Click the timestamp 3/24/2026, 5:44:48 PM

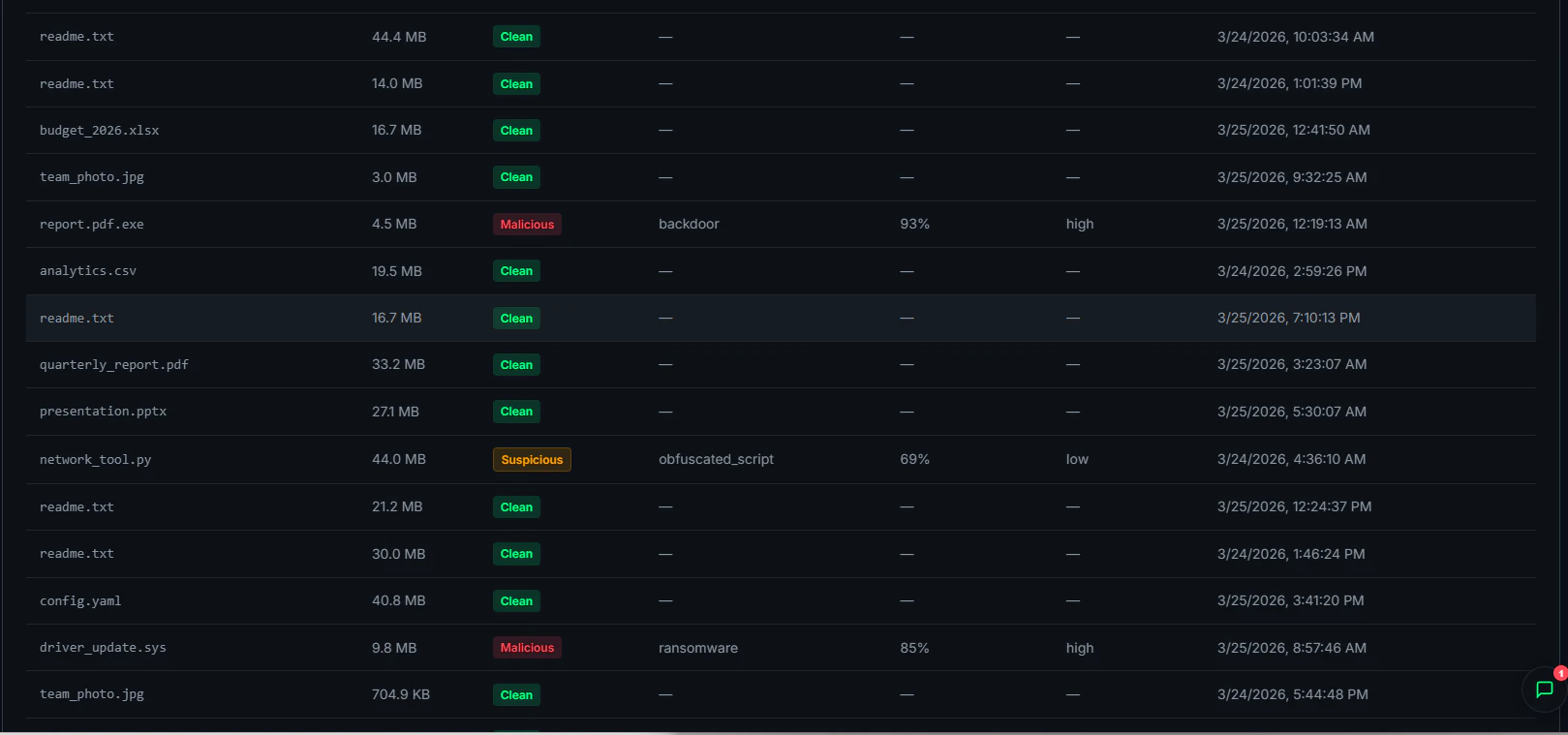pos(1293,694)
